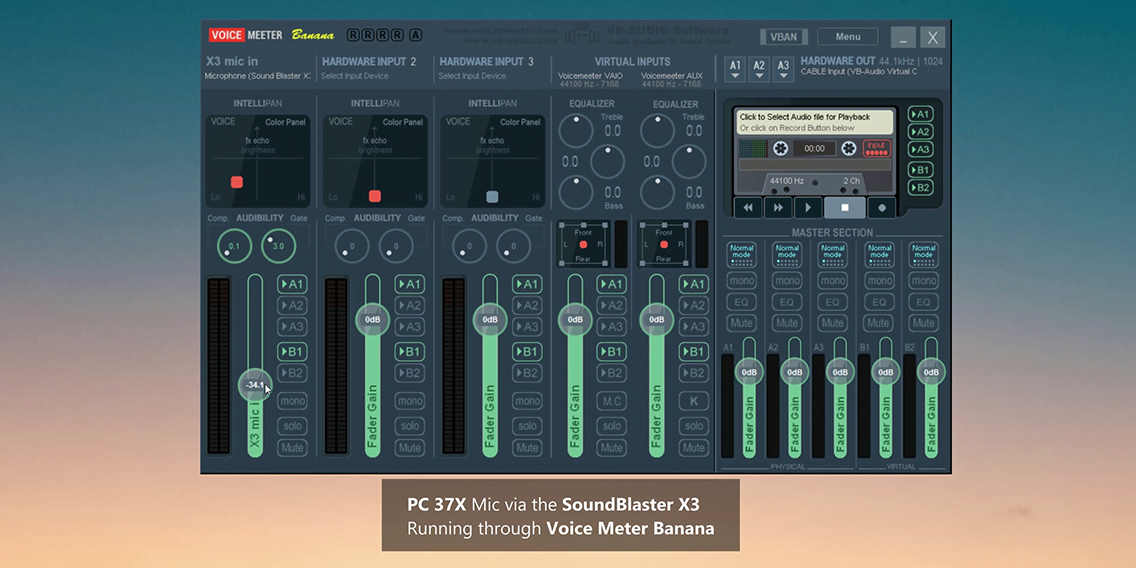The height and width of the screenshot is (568, 1136).
Task: Rewind the cassette recorder
Action: (748, 207)
